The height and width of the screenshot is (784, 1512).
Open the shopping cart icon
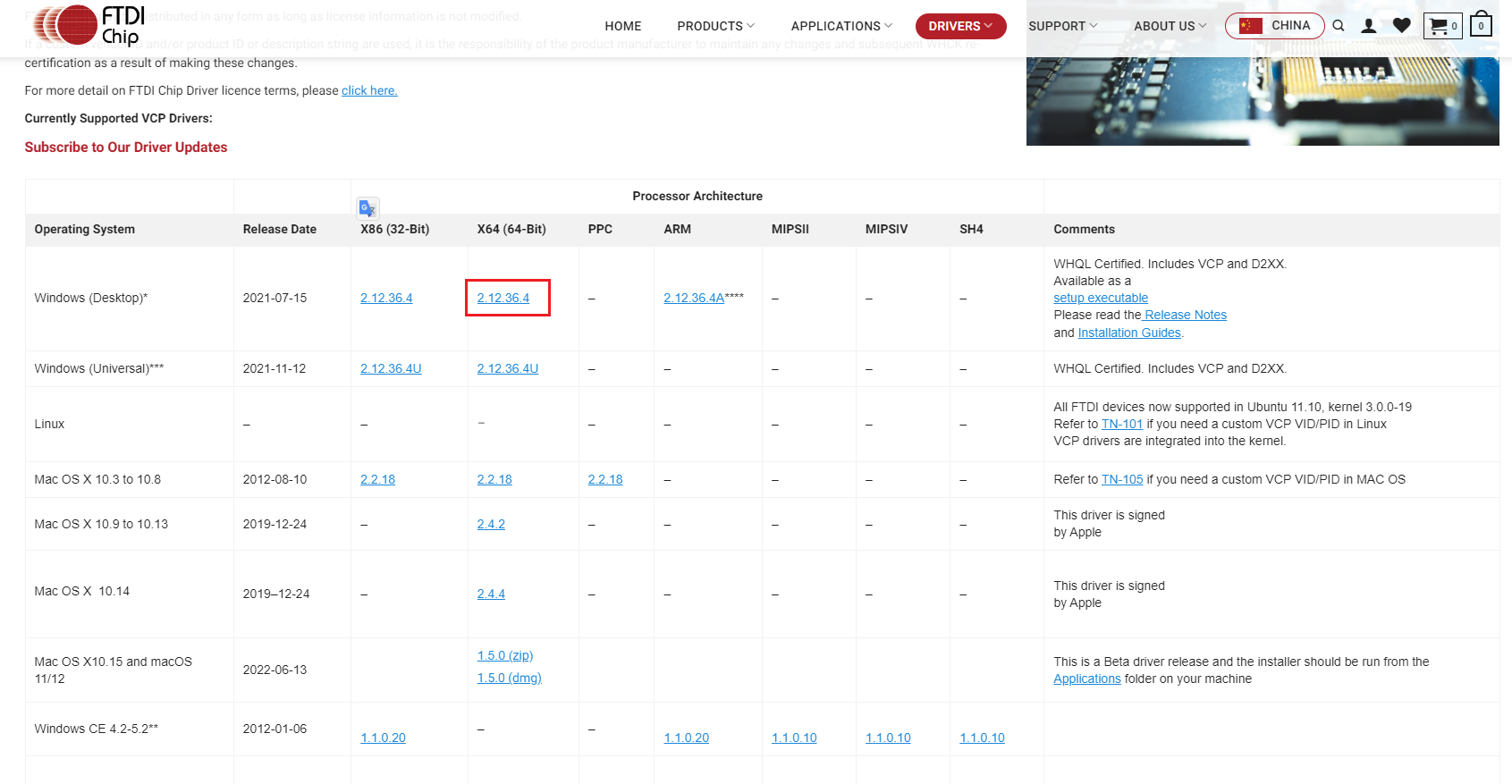[x=1443, y=26]
